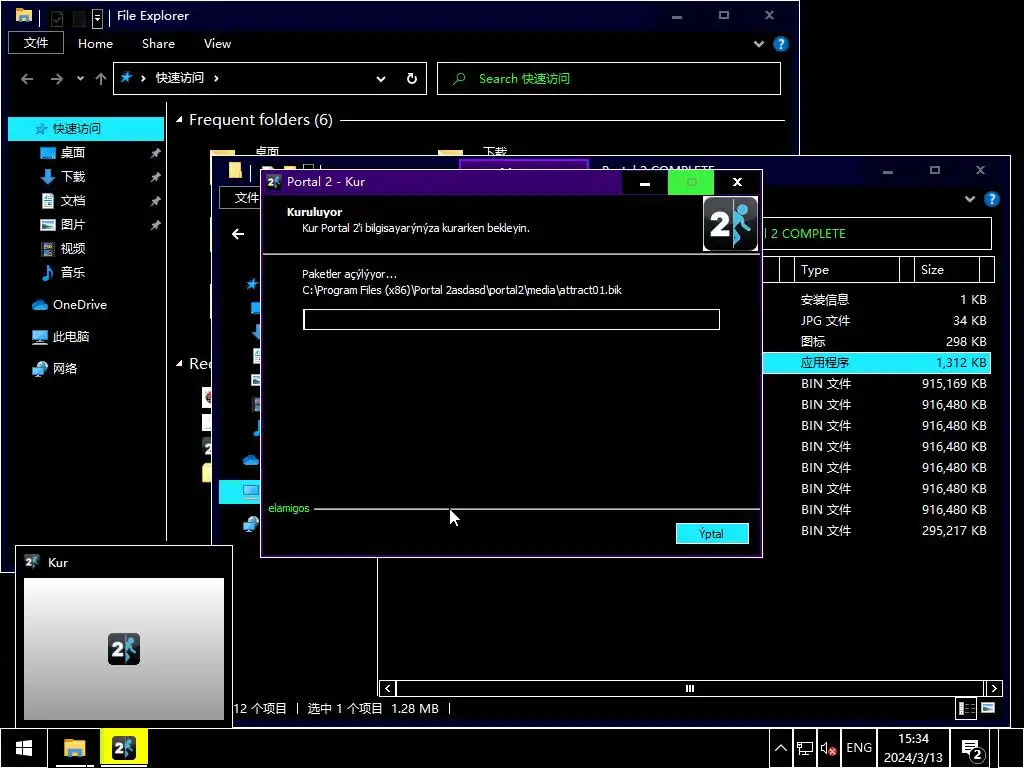Select 快速访问 in navigation pane

click(x=86, y=129)
